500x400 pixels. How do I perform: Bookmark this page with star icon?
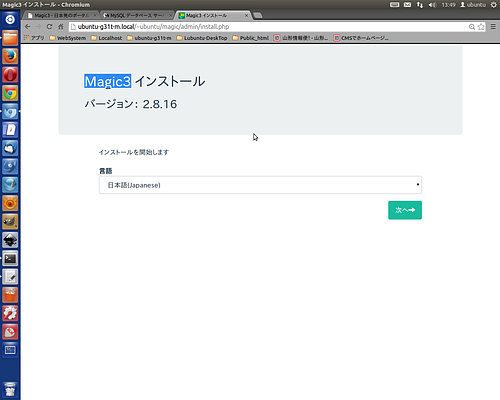click(x=481, y=27)
